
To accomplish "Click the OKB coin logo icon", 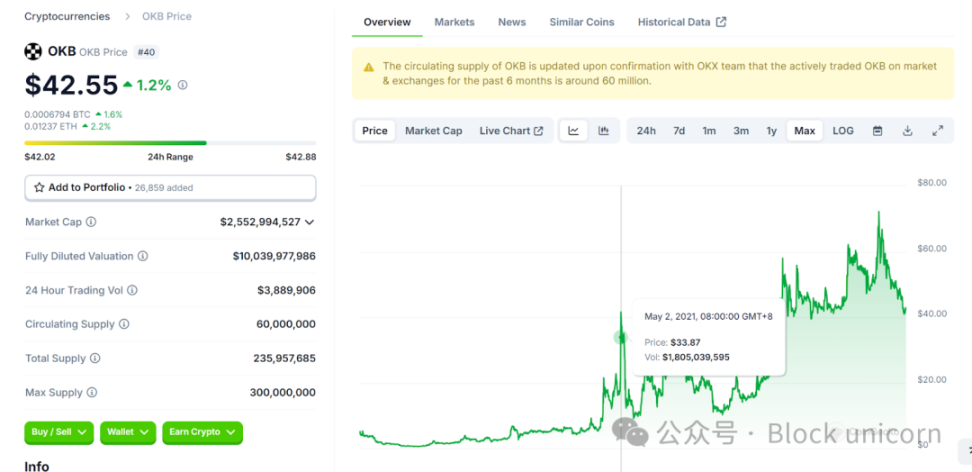I will point(33,51).
